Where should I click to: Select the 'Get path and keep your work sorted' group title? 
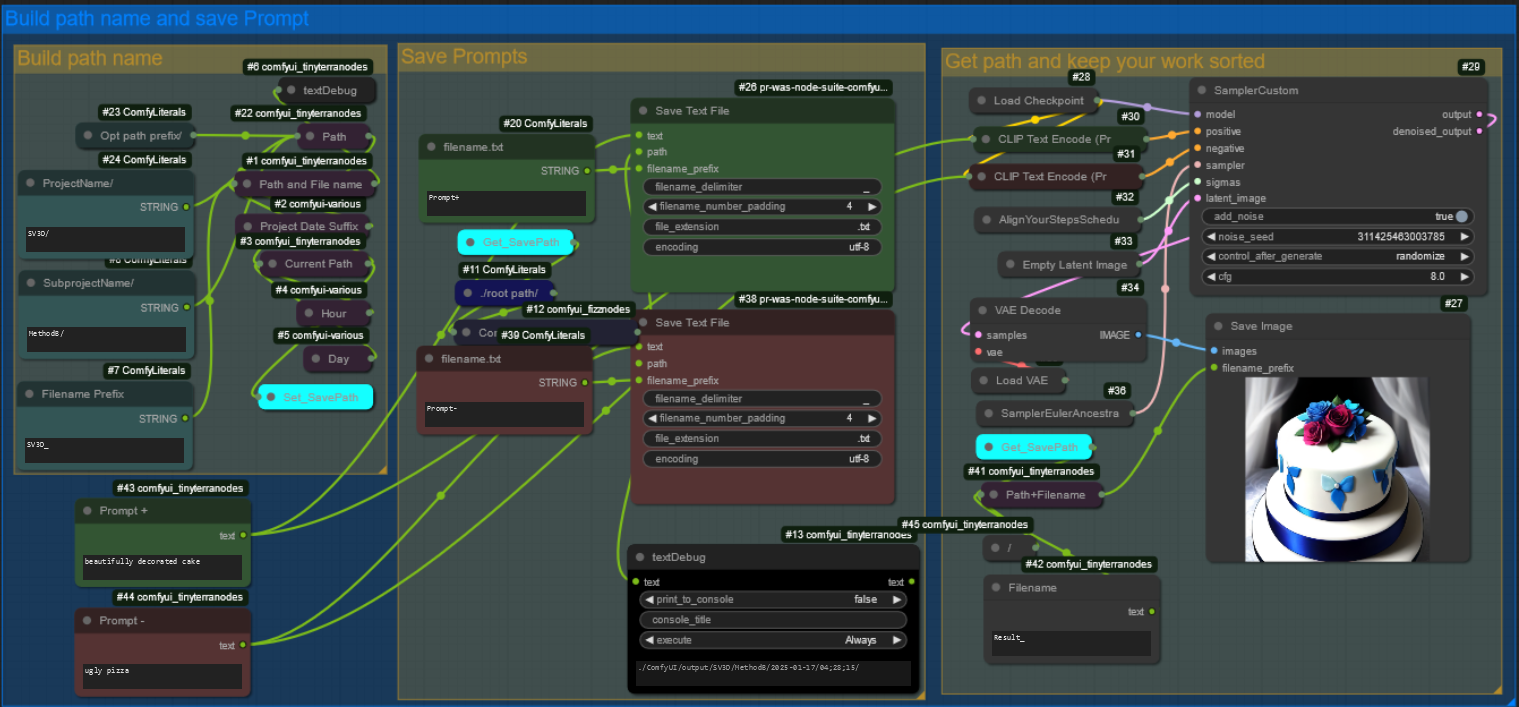pyautogui.click(x=1104, y=62)
